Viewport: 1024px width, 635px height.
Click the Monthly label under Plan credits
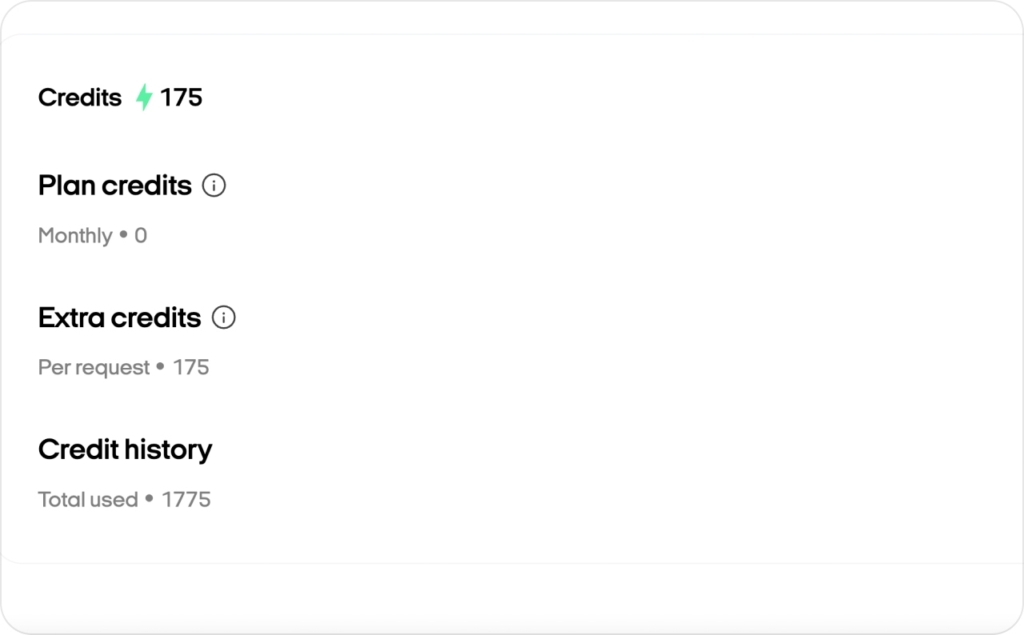click(x=75, y=236)
